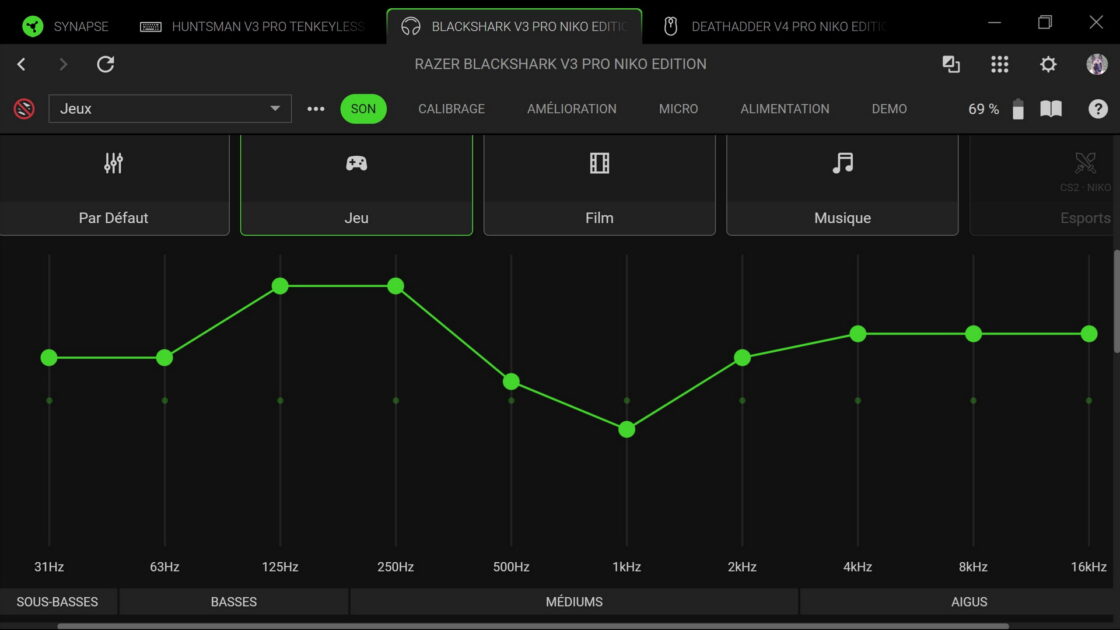The height and width of the screenshot is (630, 1120).
Task: Select the Film equalizer preset
Action: 599,185
